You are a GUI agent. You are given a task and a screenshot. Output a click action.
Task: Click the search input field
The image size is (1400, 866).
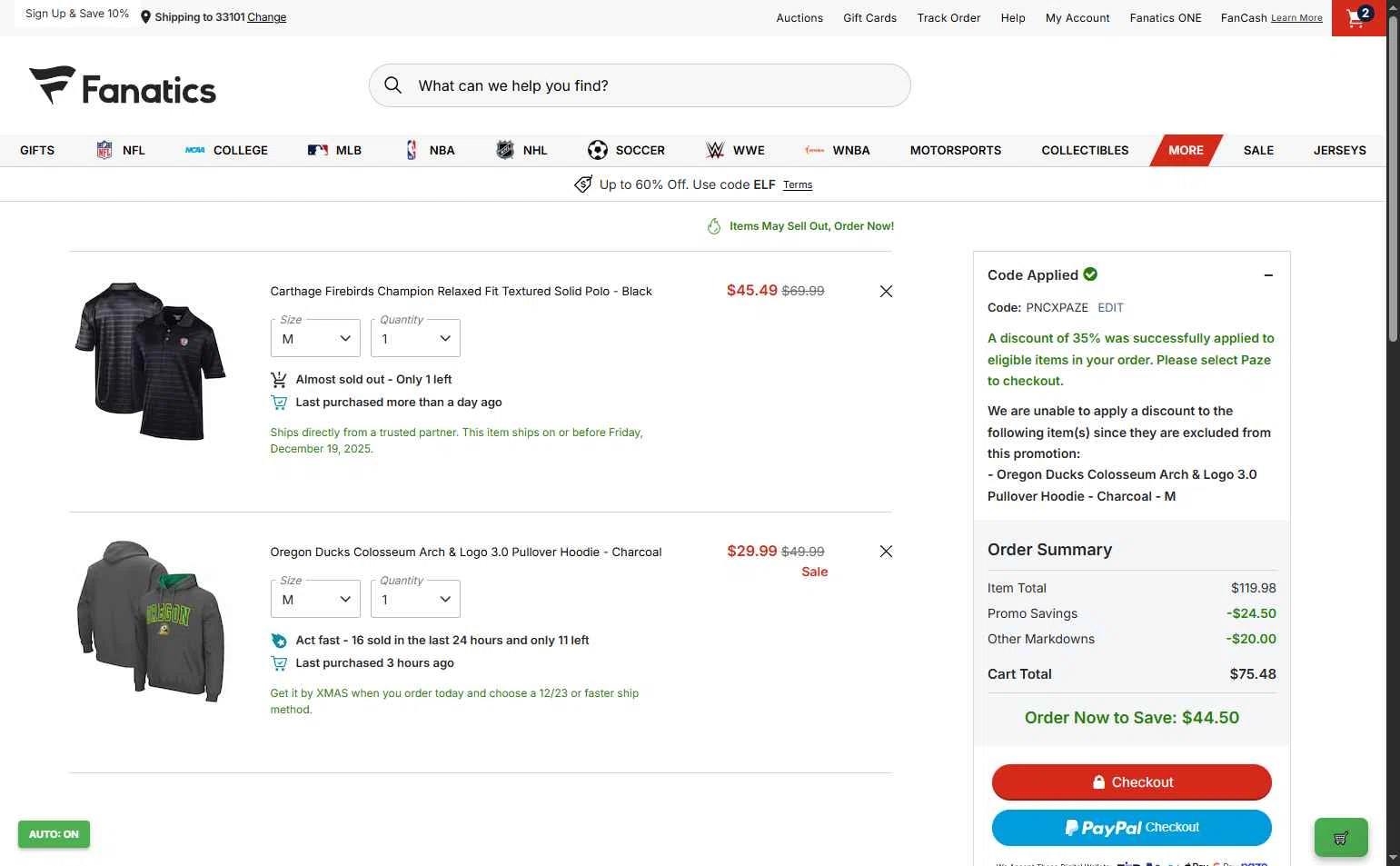(x=654, y=86)
